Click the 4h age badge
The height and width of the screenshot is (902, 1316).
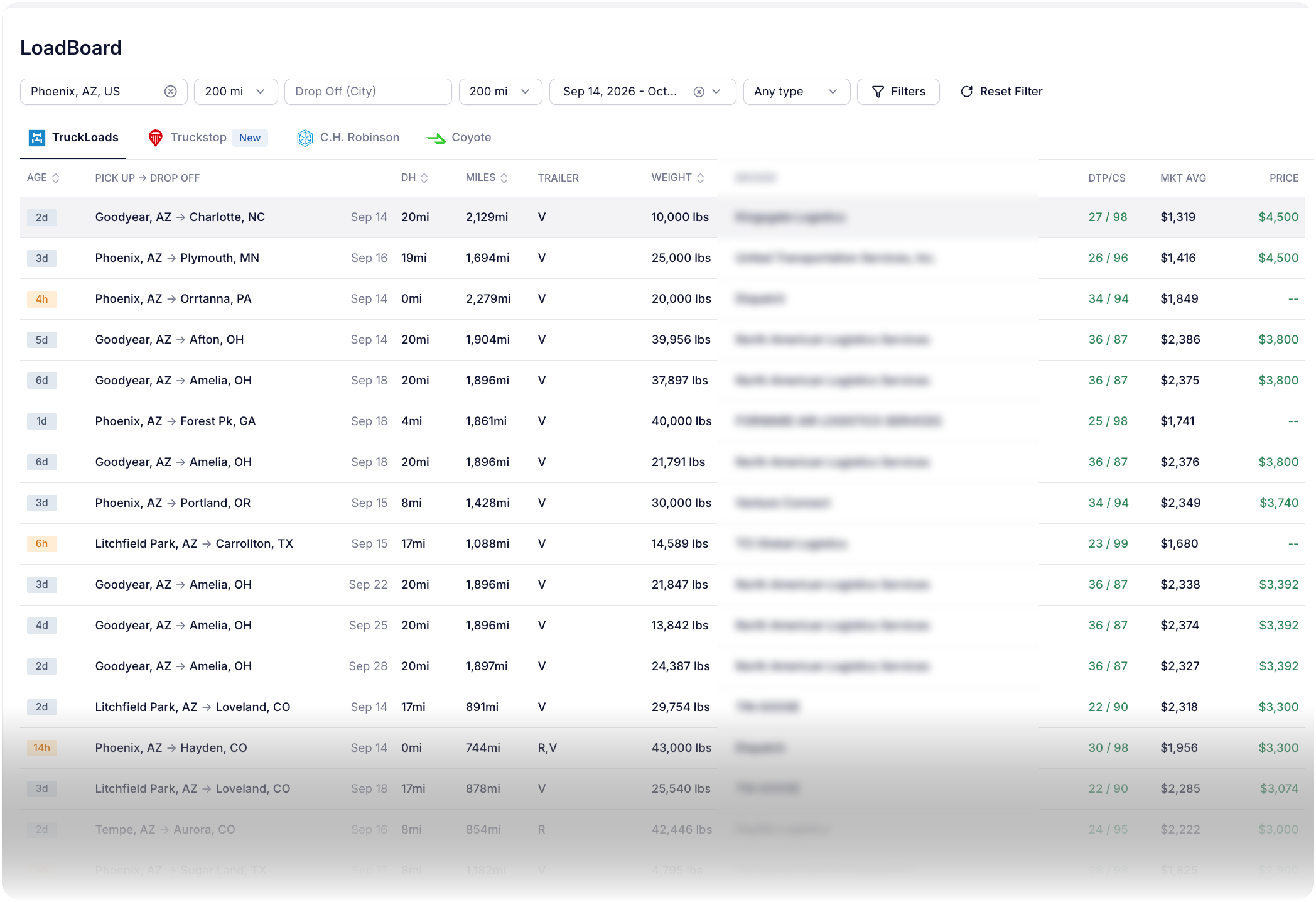pos(41,299)
